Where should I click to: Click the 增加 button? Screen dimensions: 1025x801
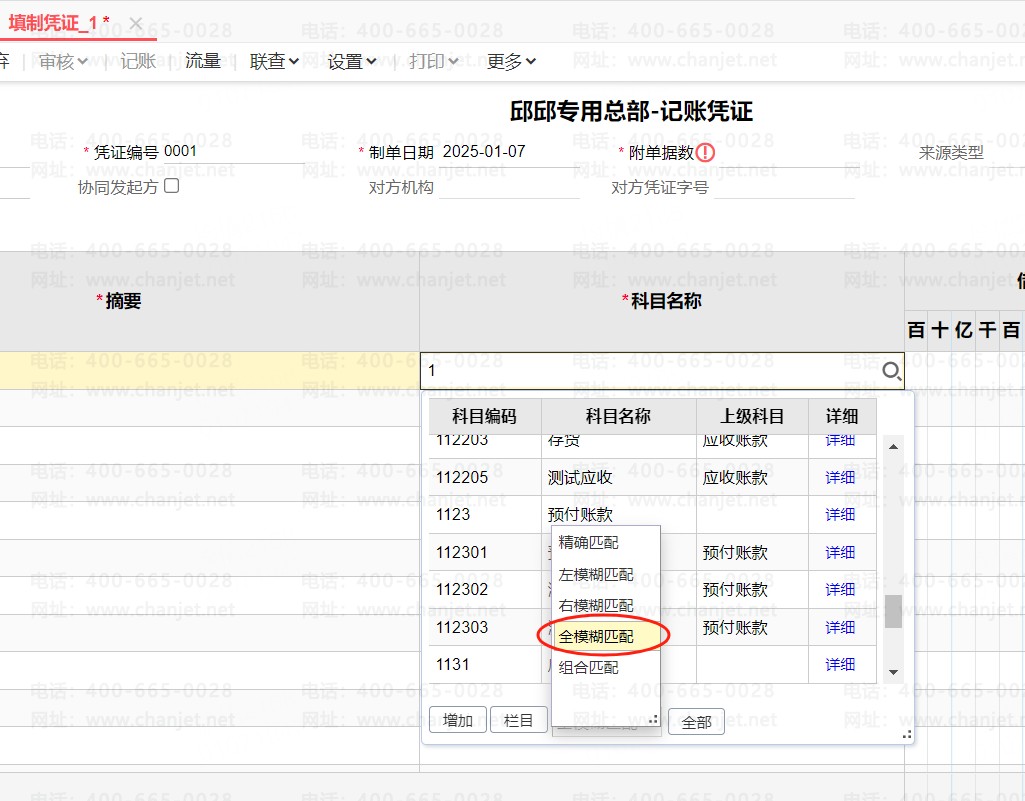458,721
